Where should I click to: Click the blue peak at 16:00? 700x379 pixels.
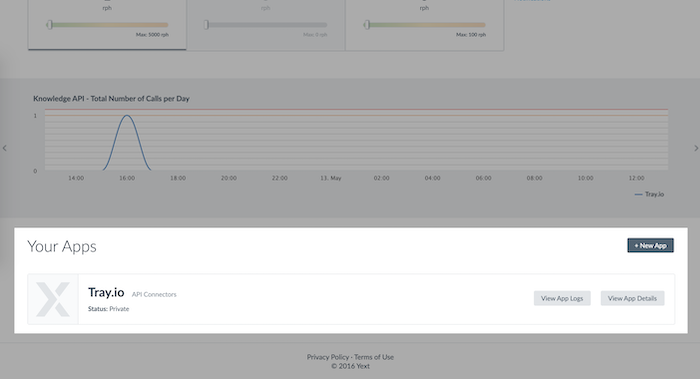(x=127, y=116)
